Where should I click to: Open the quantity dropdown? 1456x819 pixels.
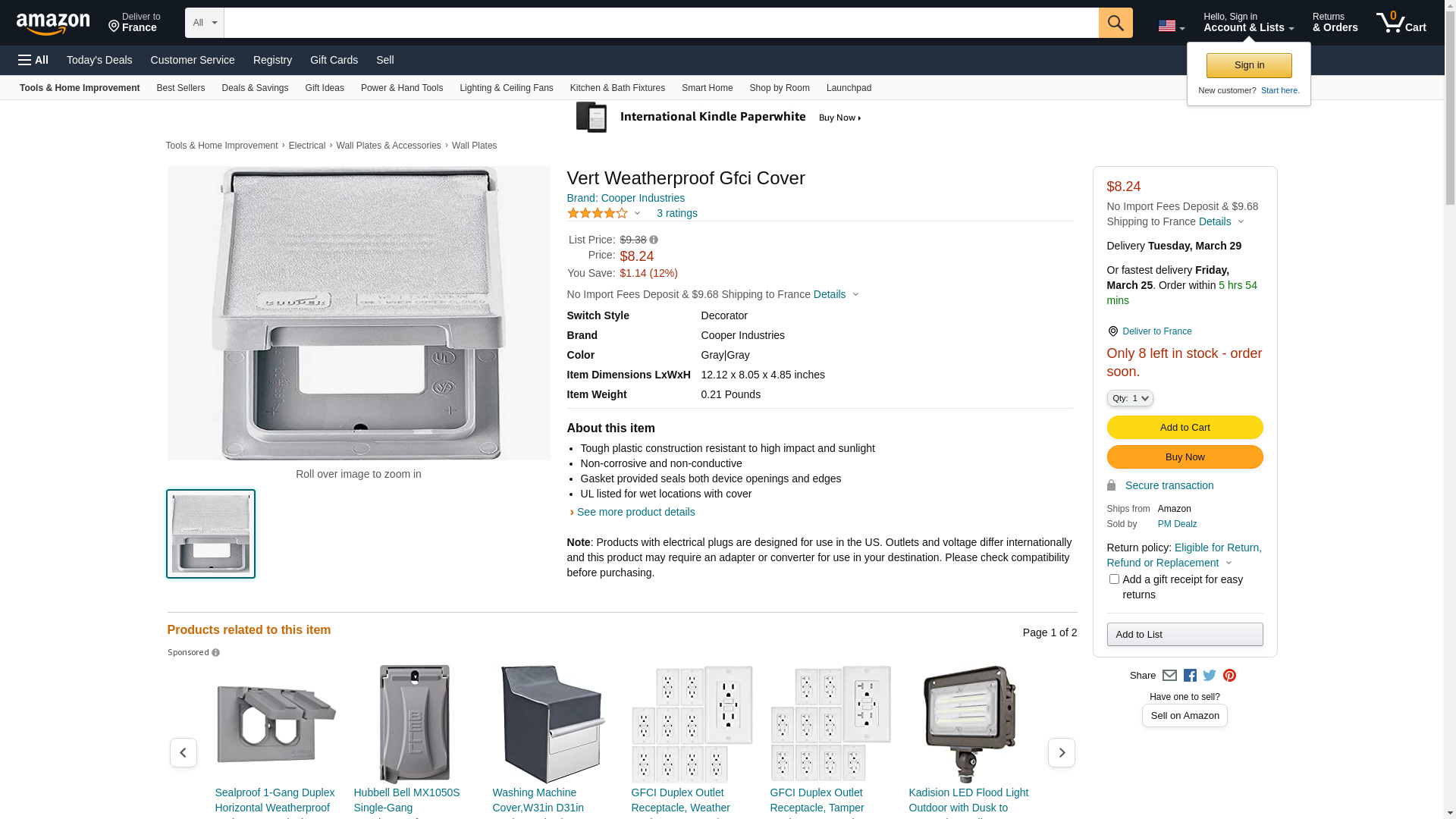pos(1130,398)
